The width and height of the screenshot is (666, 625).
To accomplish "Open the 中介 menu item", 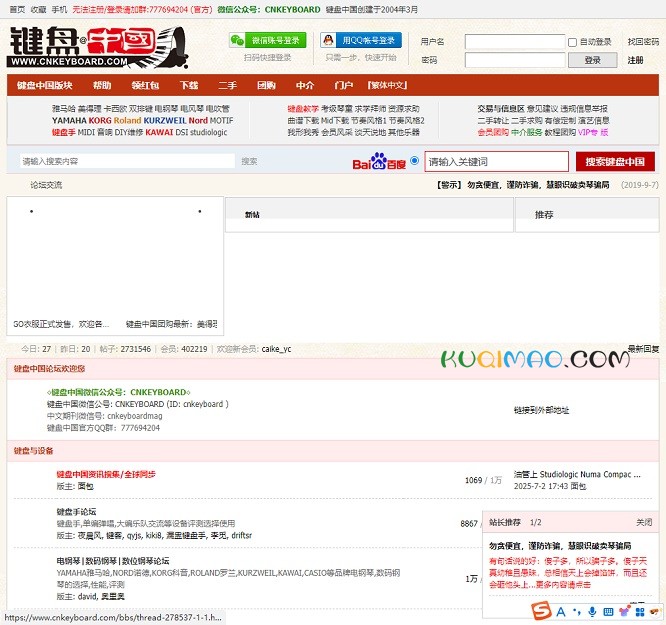I will pos(305,85).
